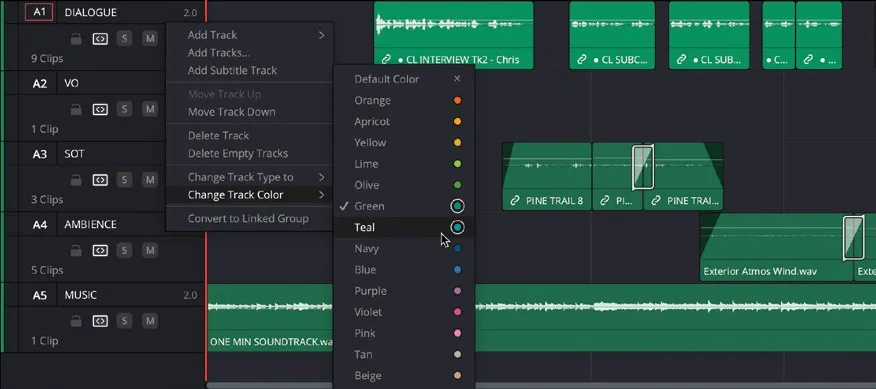Pick the Olive track color
Screen dimensions: 876x389
point(404,185)
